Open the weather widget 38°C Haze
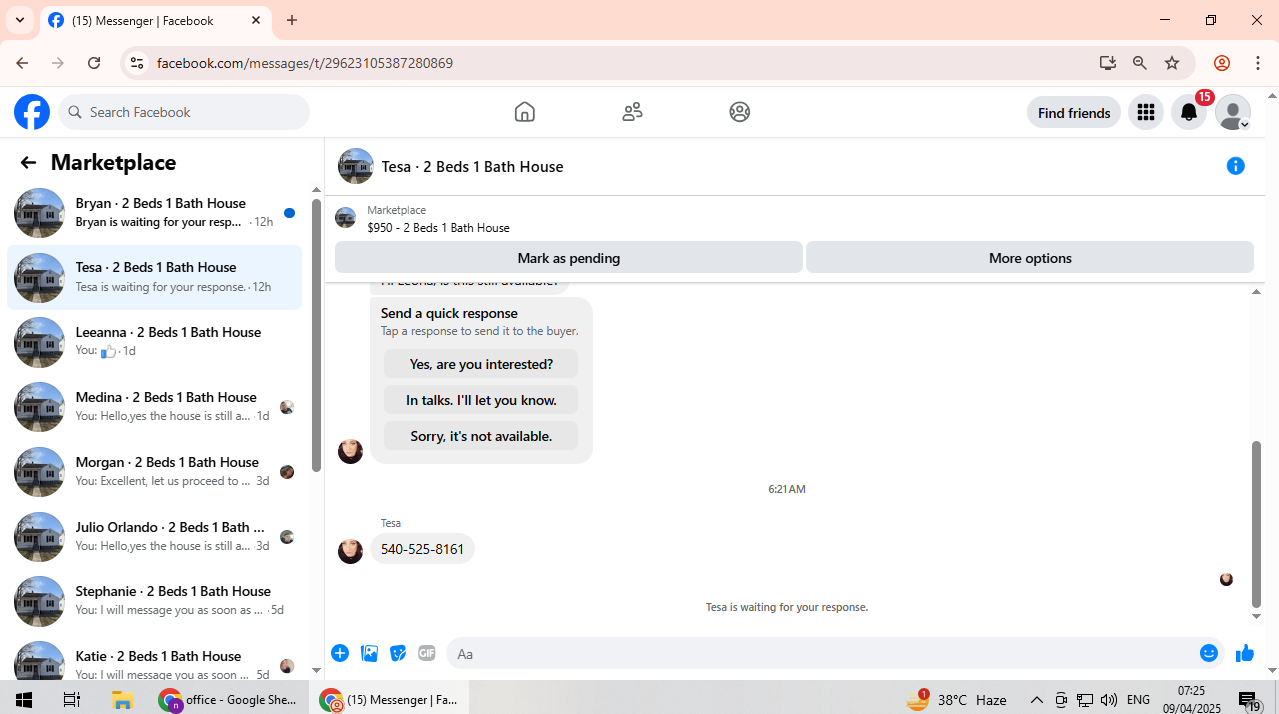This screenshot has width=1279, height=714. [x=956, y=700]
